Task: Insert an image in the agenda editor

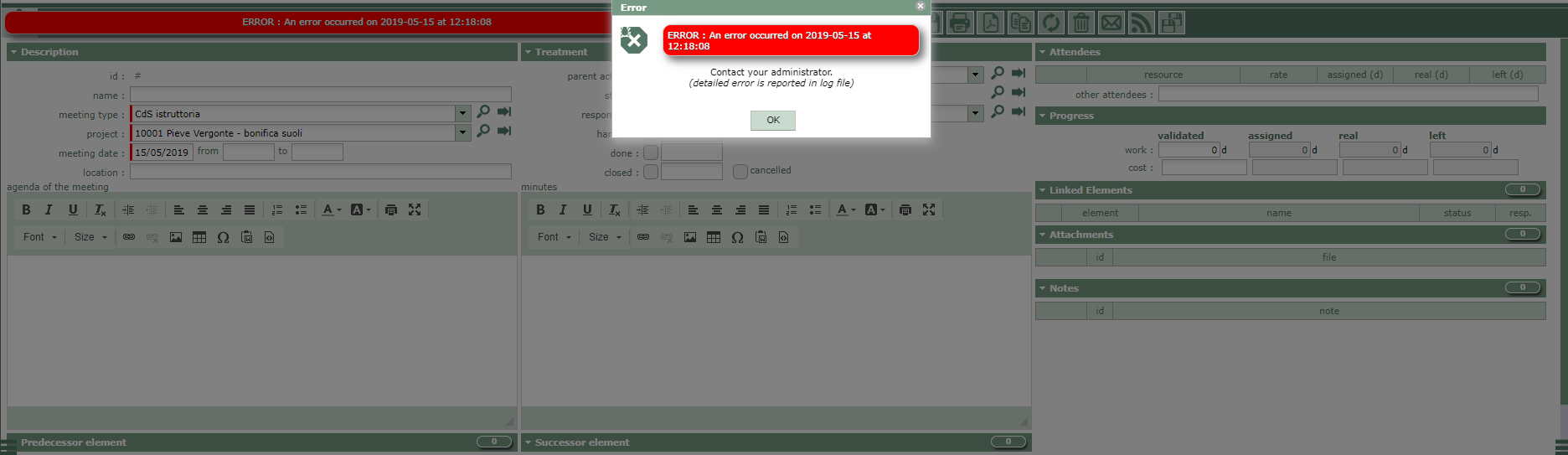Action: point(176,237)
